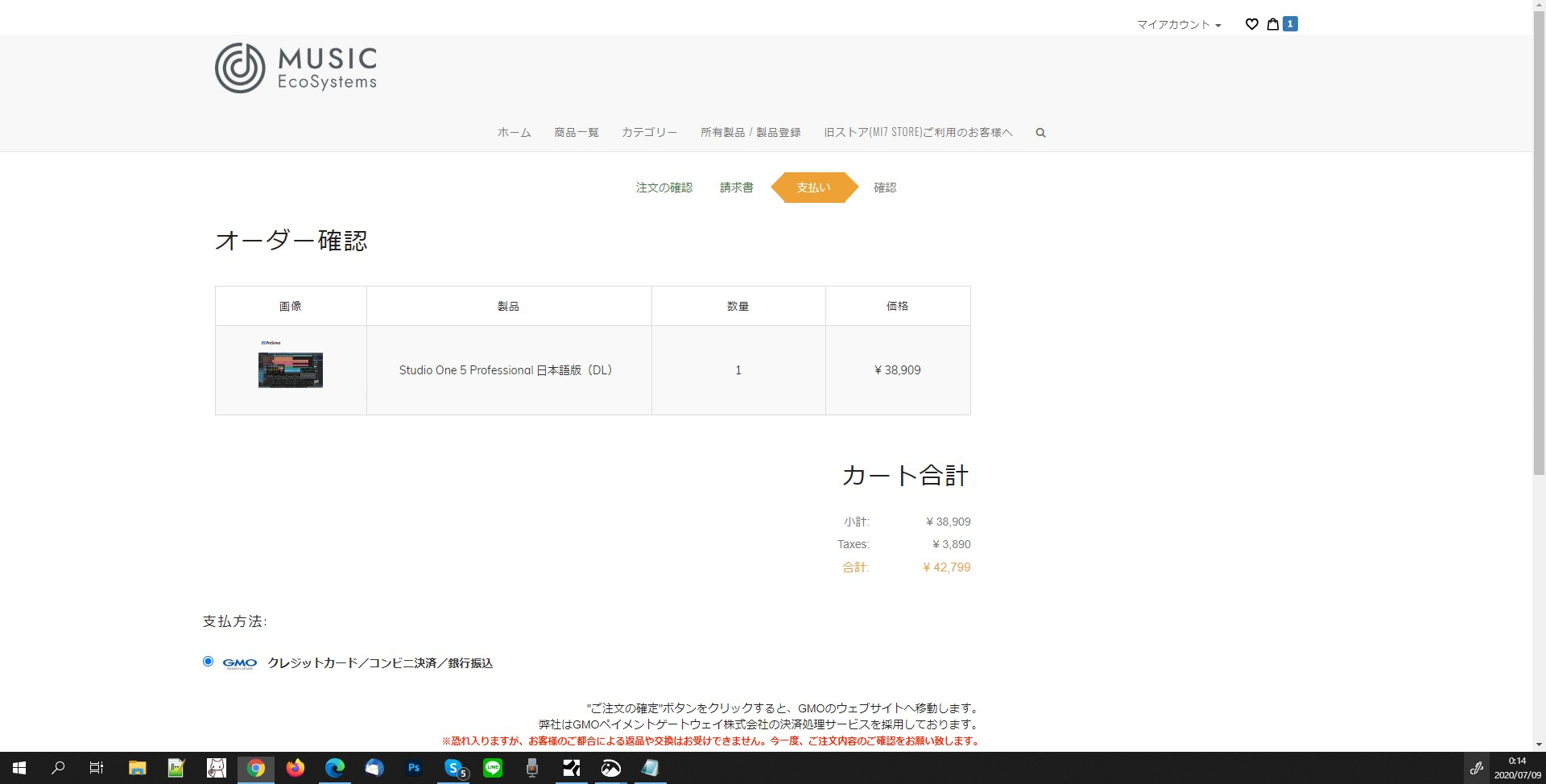Click the page vertical scrollbar thumb
The height and width of the screenshot is (784, 1546).
1539,241
